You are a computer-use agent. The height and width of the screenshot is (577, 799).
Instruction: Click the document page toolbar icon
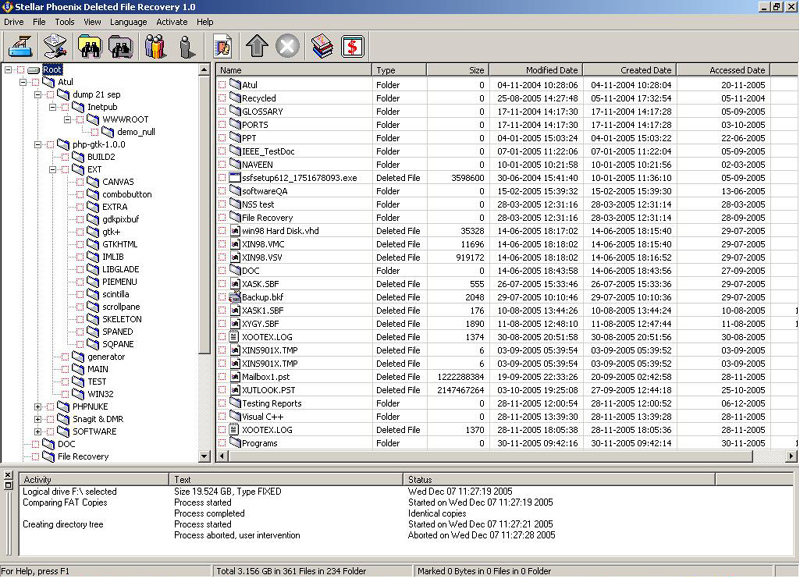[223, 46]
